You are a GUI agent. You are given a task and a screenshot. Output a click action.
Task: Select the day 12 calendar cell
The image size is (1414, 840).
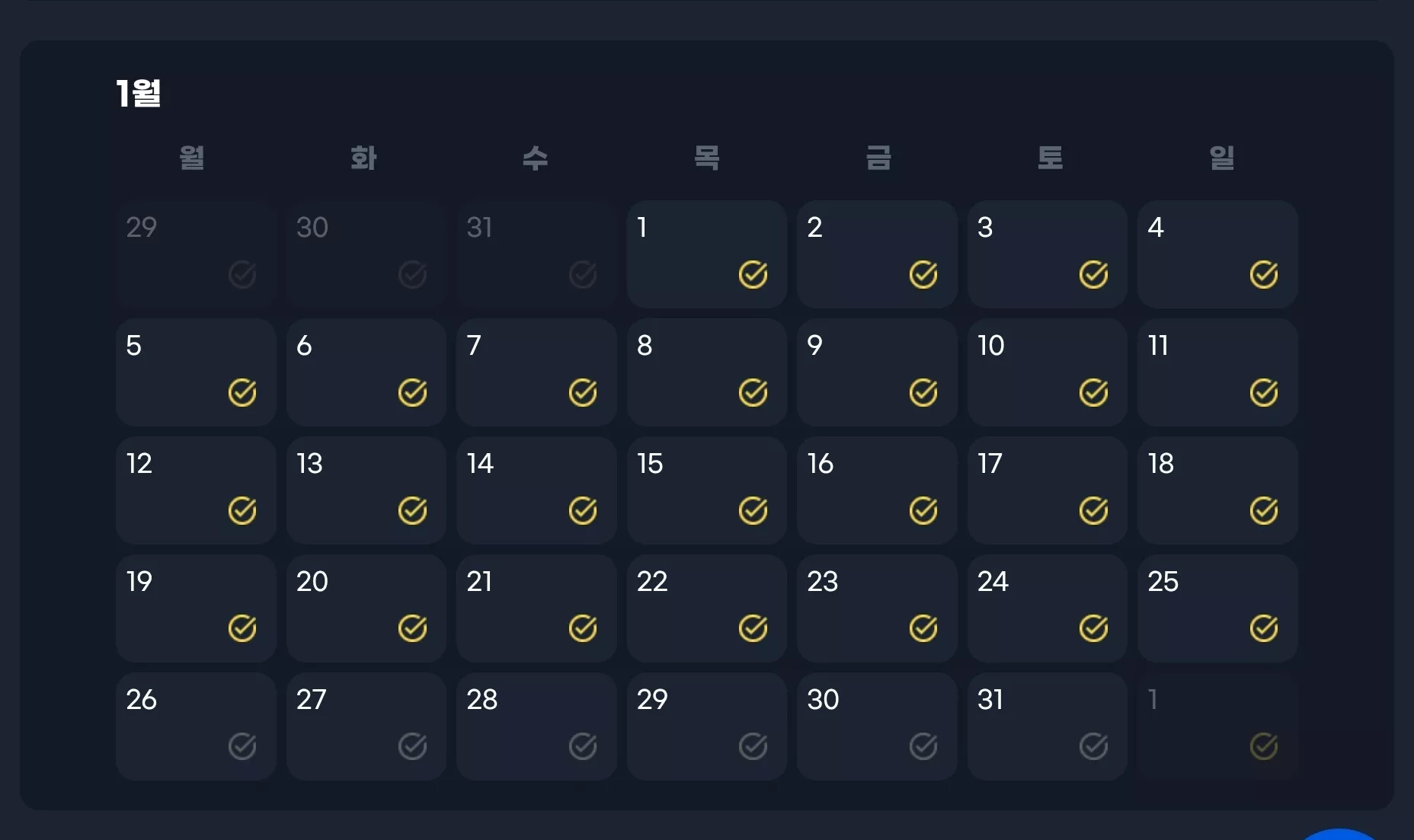[196, 490]
